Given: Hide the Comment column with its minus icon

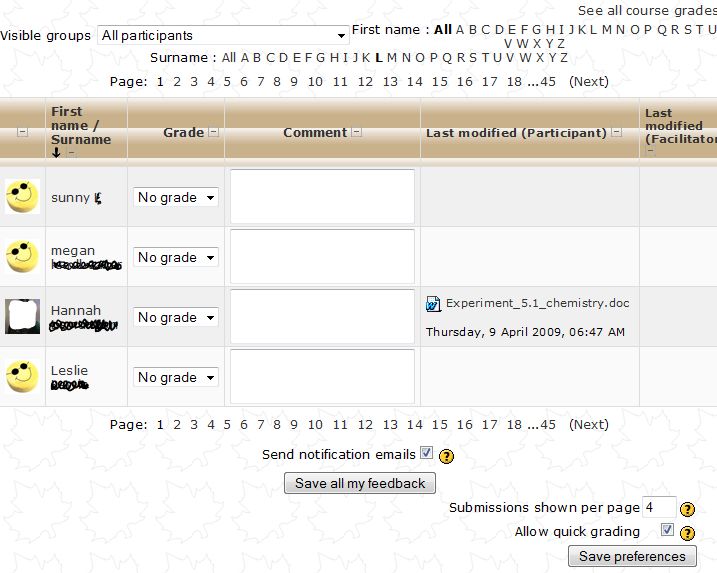Looking at the screenshot, I should pyautogui.click(x=357, y=132).
